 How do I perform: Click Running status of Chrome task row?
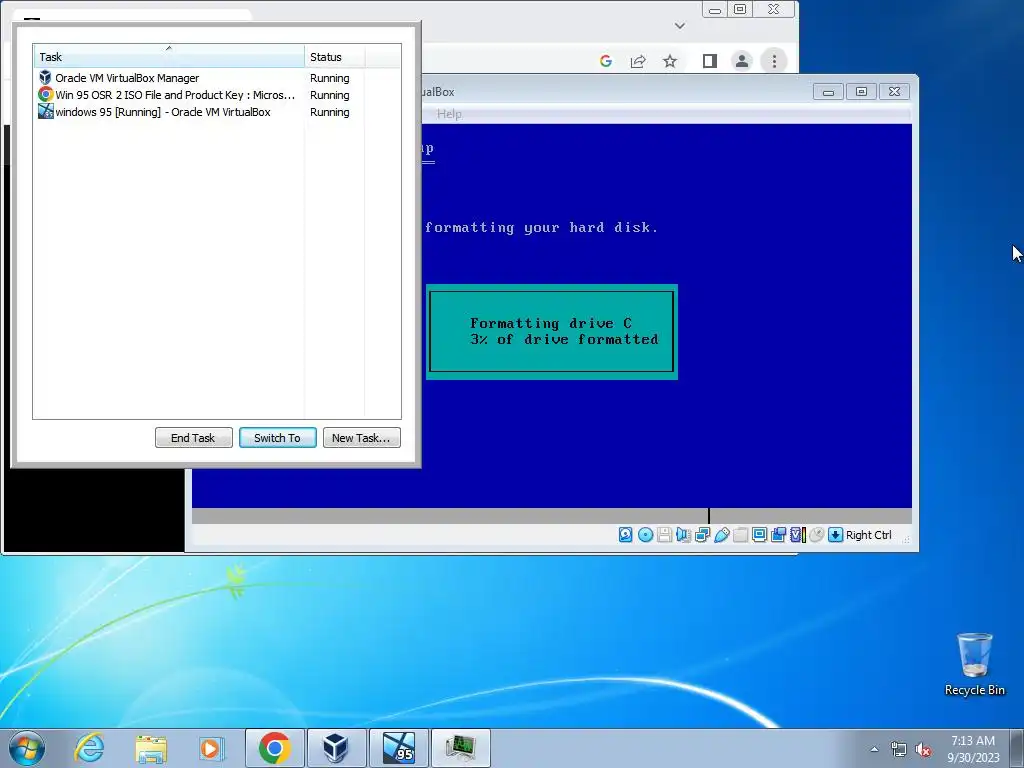coord(330,95)
